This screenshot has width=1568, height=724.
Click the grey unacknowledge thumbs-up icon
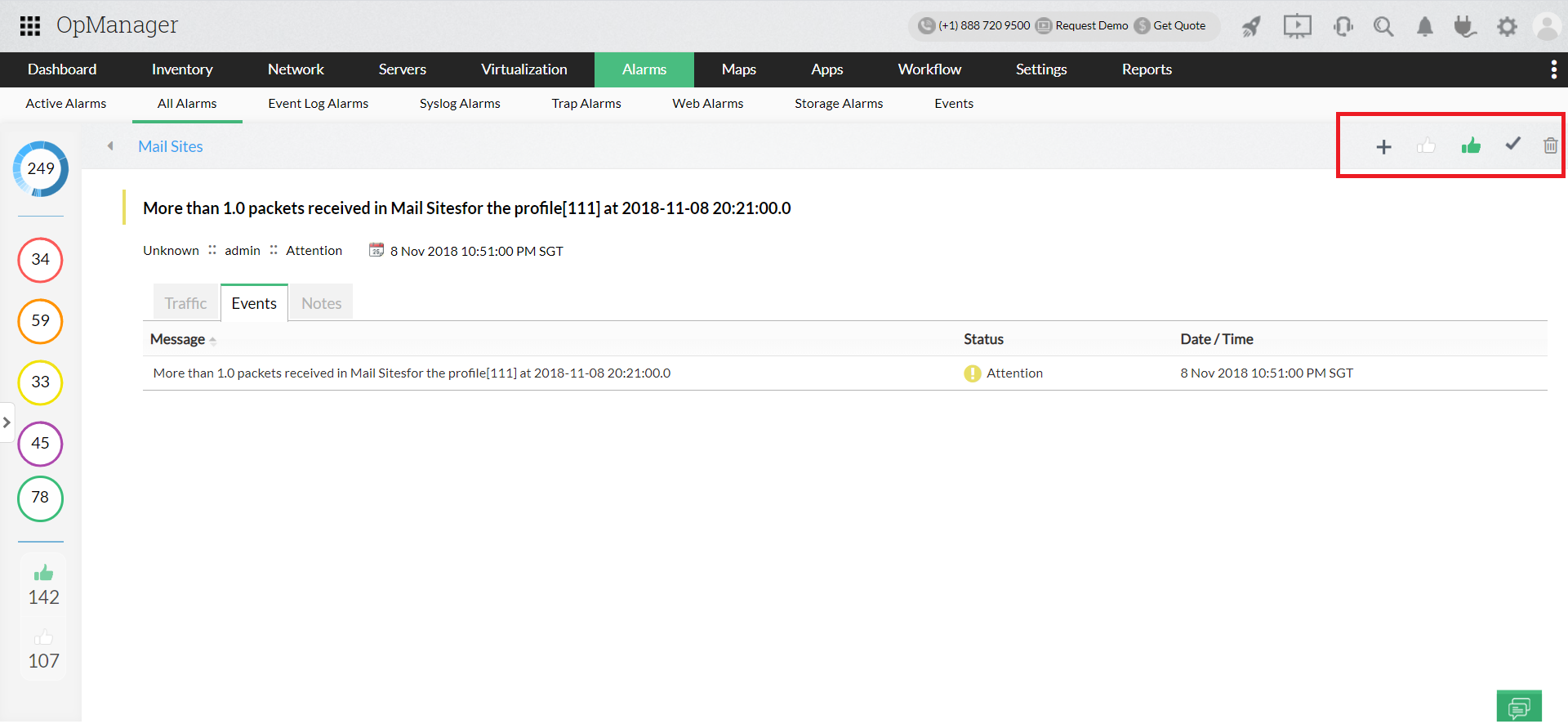(x=1427, y=145)
